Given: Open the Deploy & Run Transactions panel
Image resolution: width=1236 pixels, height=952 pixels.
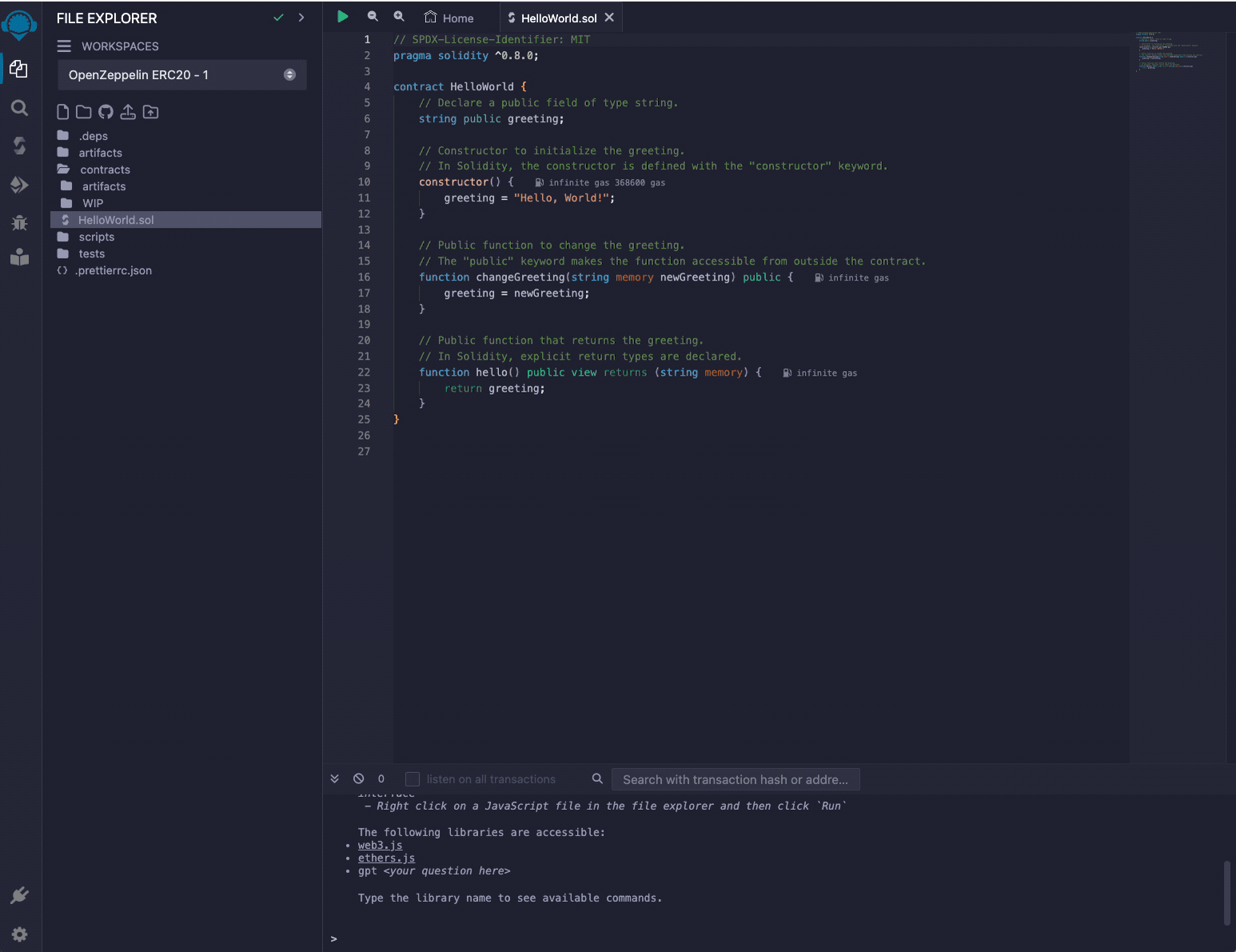Looking at the screenshot, I should point(19,185).
